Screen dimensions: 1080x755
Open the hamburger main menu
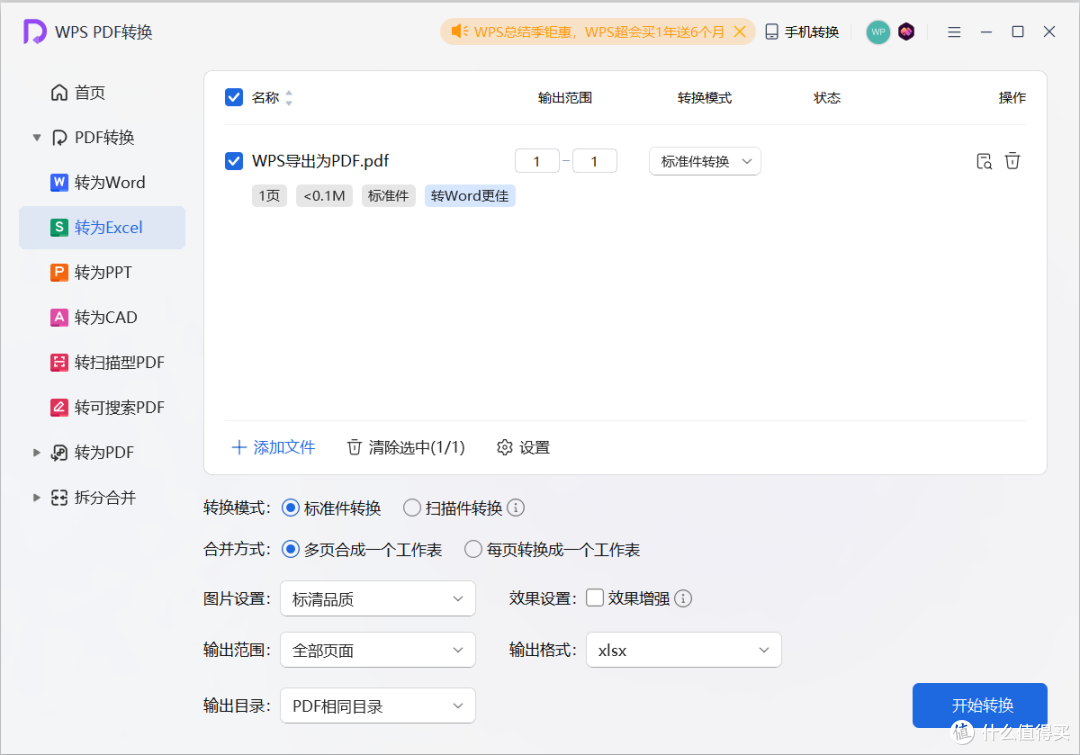click(954, 32)
